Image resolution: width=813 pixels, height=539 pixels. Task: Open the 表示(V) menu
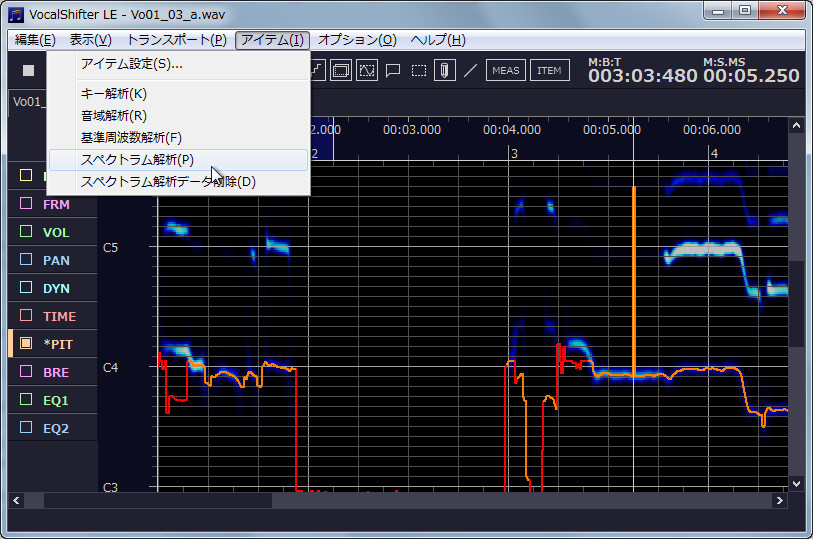[91, 40]
